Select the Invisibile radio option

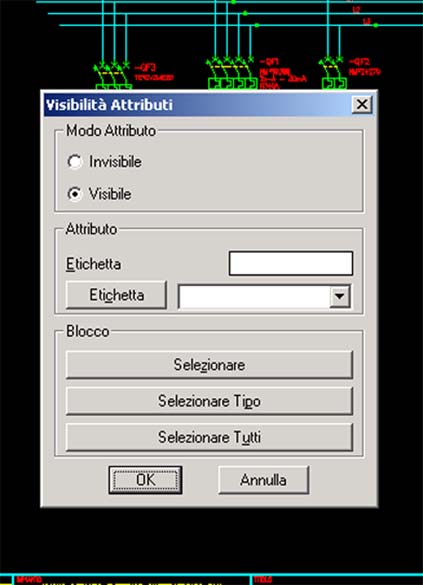[x=75, y=162]
